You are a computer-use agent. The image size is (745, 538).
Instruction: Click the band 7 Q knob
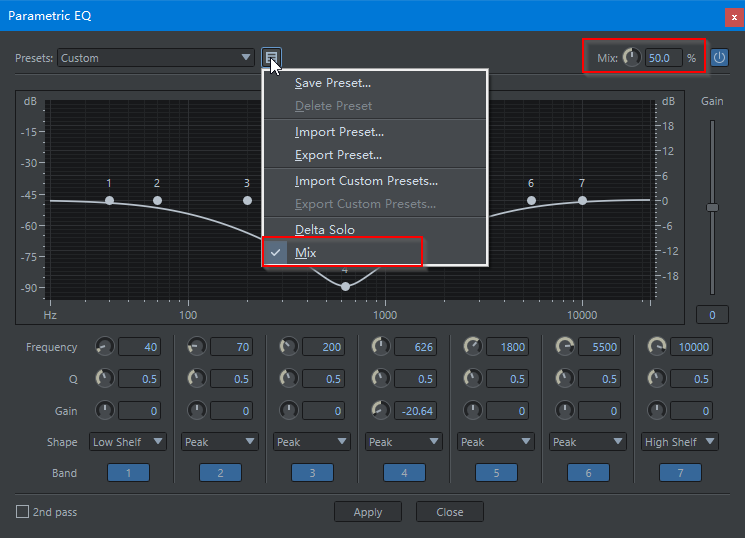click(x=657, y=379)
